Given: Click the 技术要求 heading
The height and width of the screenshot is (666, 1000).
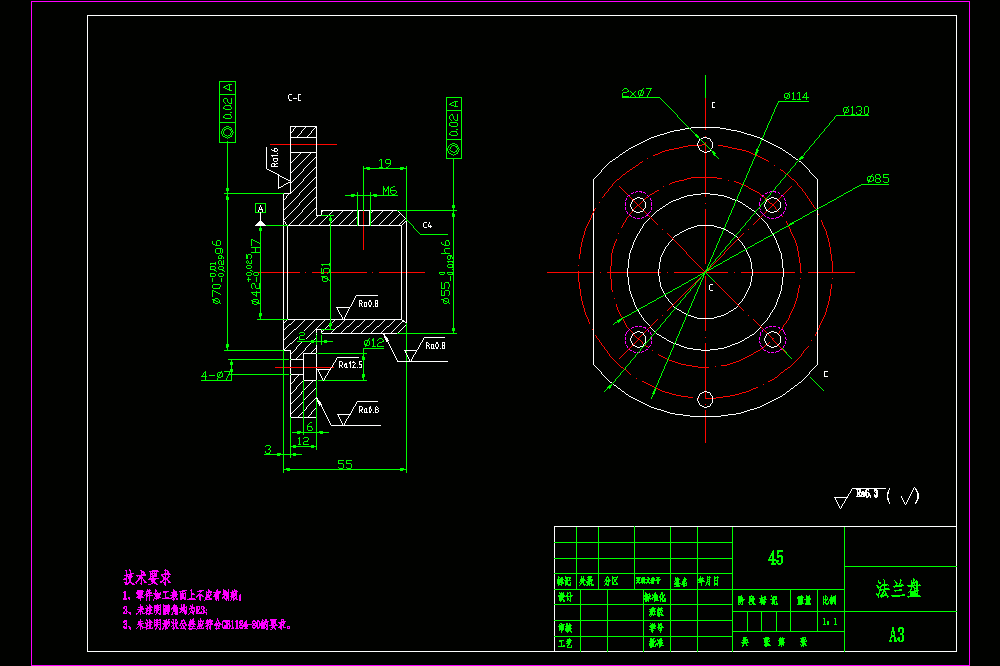Looking at the screenshot, I should click(147, 578).
